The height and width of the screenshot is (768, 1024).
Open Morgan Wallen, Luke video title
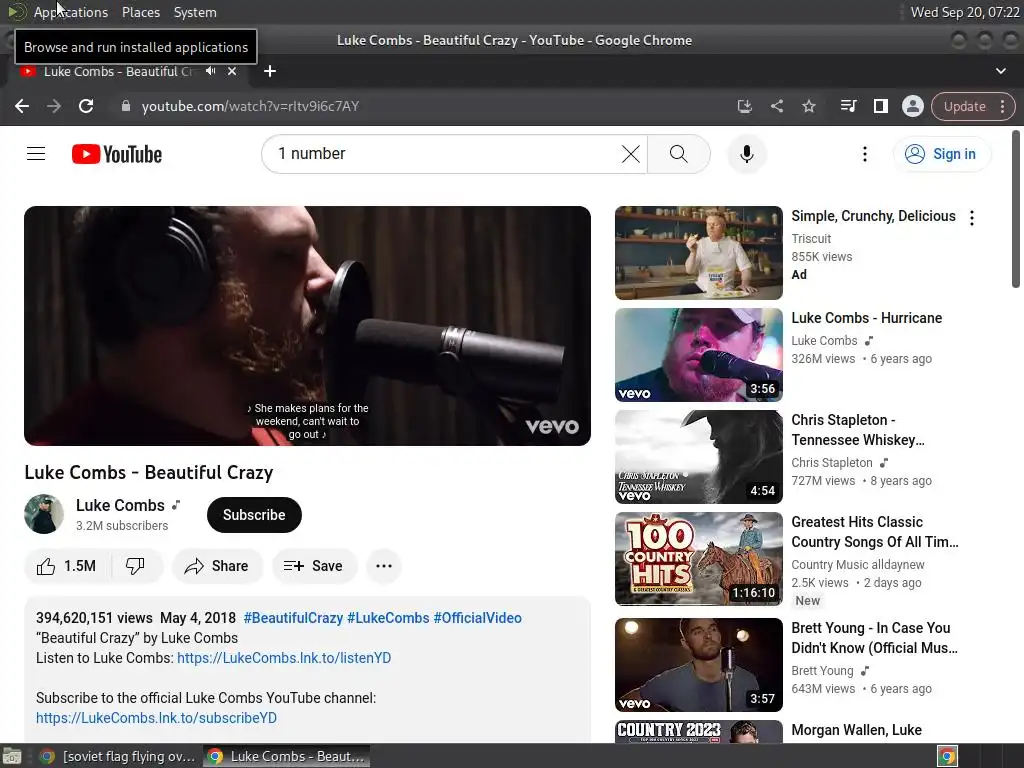pos(856,730)
